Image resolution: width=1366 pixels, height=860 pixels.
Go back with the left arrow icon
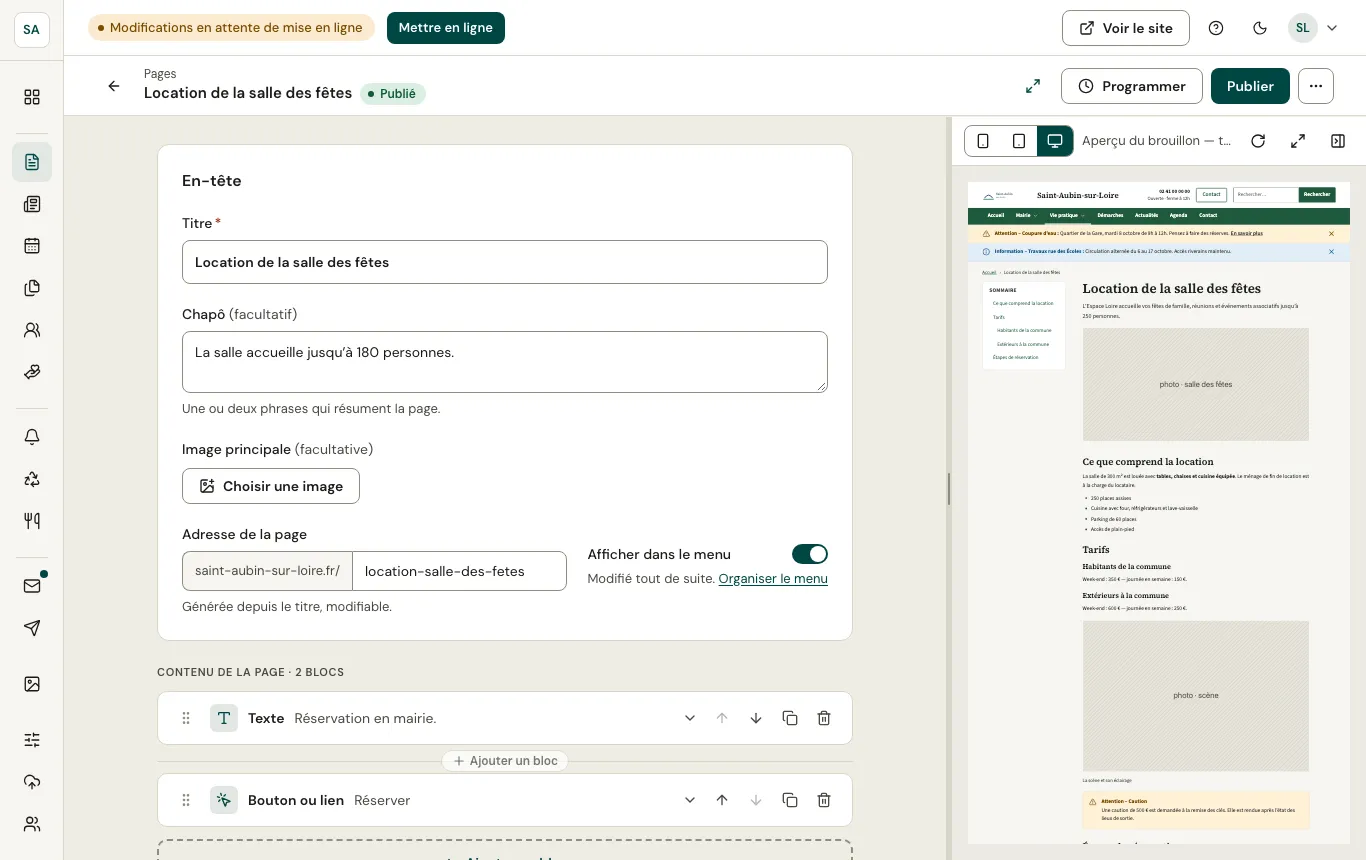(114, 86)
